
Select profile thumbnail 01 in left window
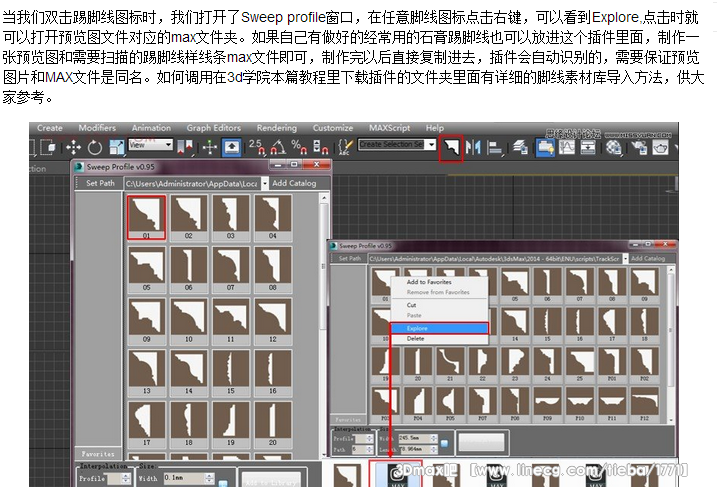click(146, 217)
